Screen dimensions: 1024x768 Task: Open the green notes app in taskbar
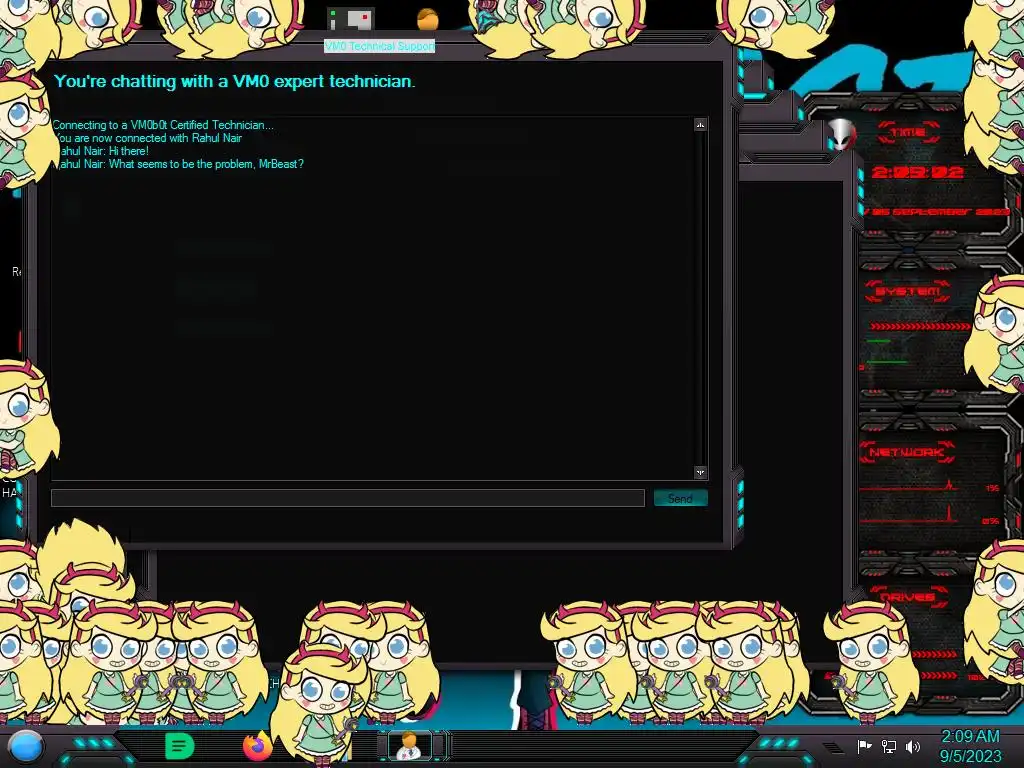(x=180, y=746)
